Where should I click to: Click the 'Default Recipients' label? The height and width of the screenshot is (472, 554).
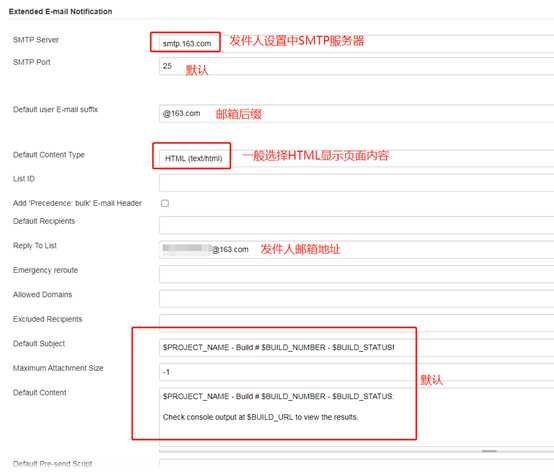44,221
